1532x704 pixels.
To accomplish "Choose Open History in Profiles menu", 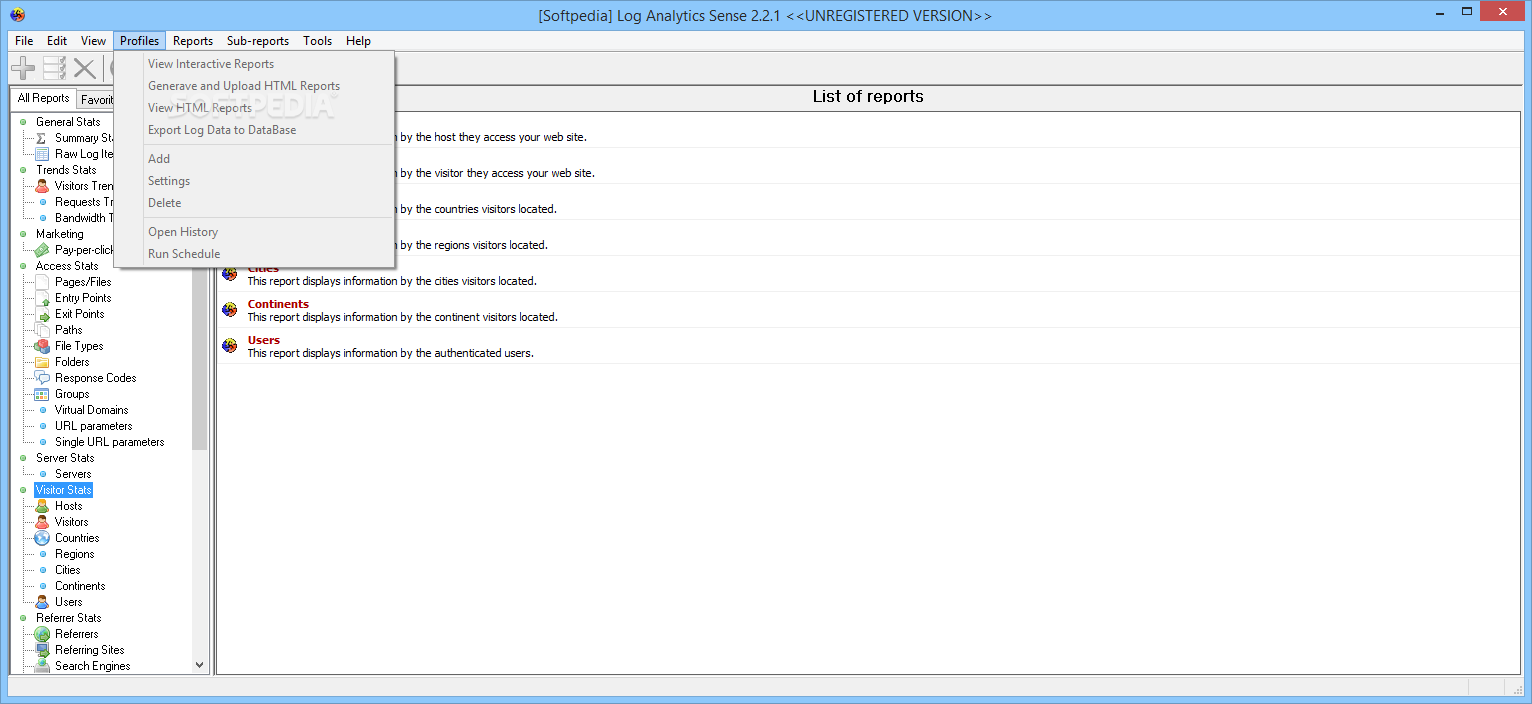I will coord(255,232).
